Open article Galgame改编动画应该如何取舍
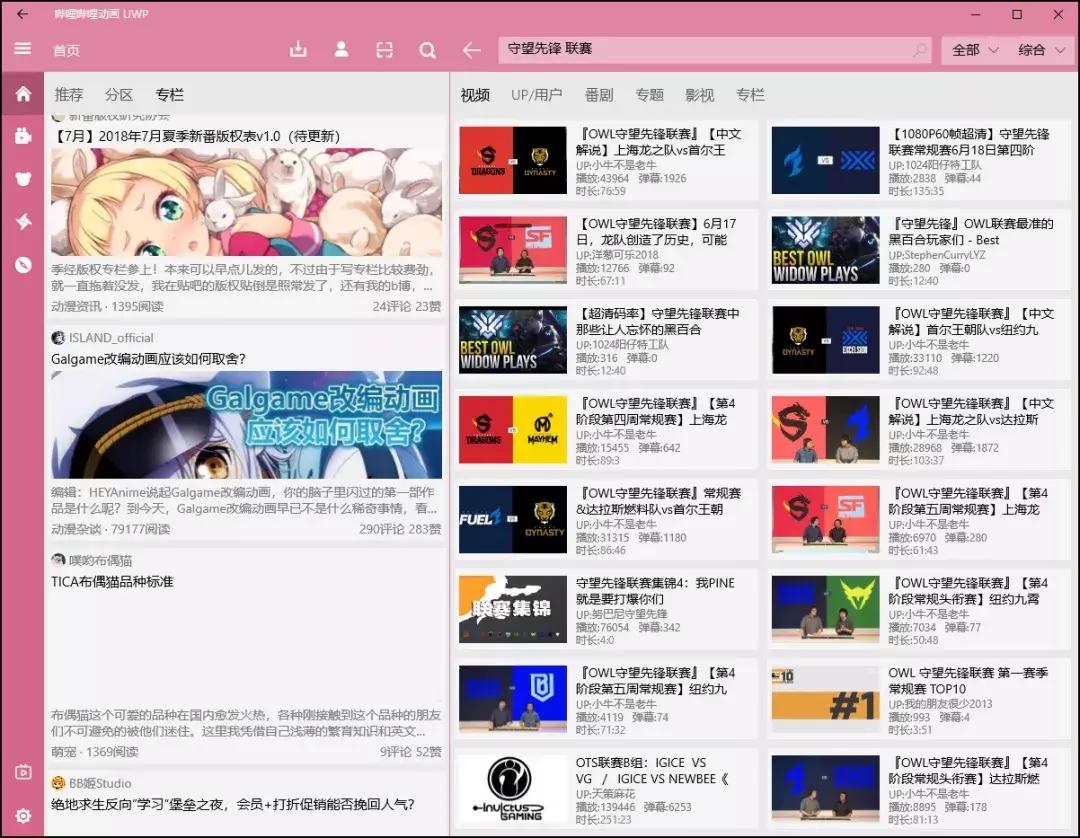This screenshot has height=838, width=1080. [149, 359]
